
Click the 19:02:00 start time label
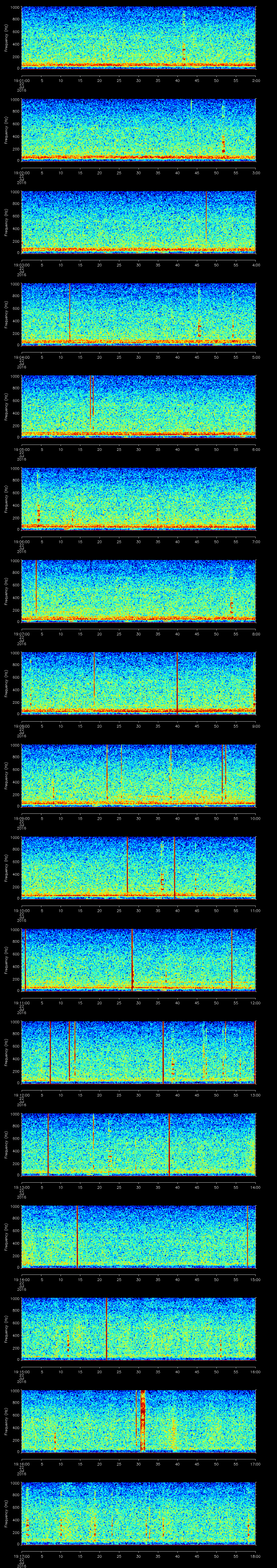point(21,173)
